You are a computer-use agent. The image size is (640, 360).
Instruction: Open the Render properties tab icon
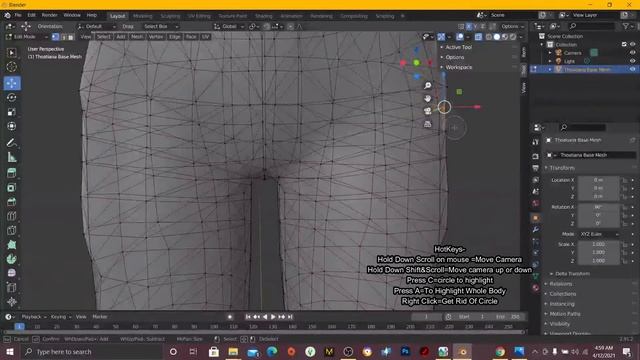coord(536,157)
